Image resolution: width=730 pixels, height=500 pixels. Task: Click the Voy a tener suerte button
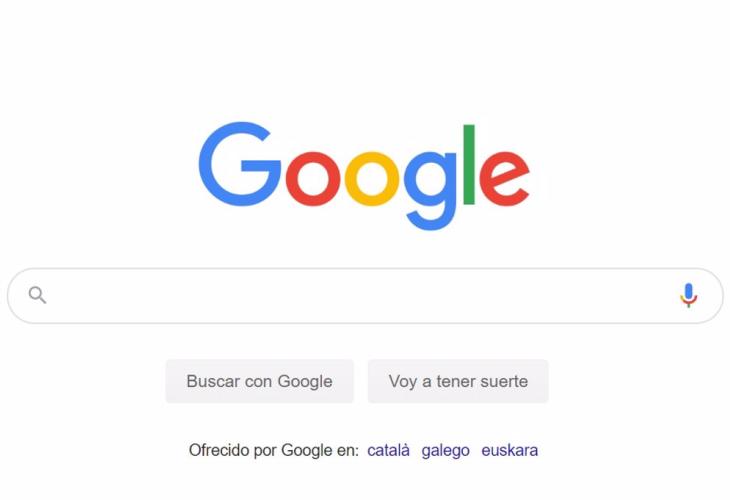[x=458, y=381]
